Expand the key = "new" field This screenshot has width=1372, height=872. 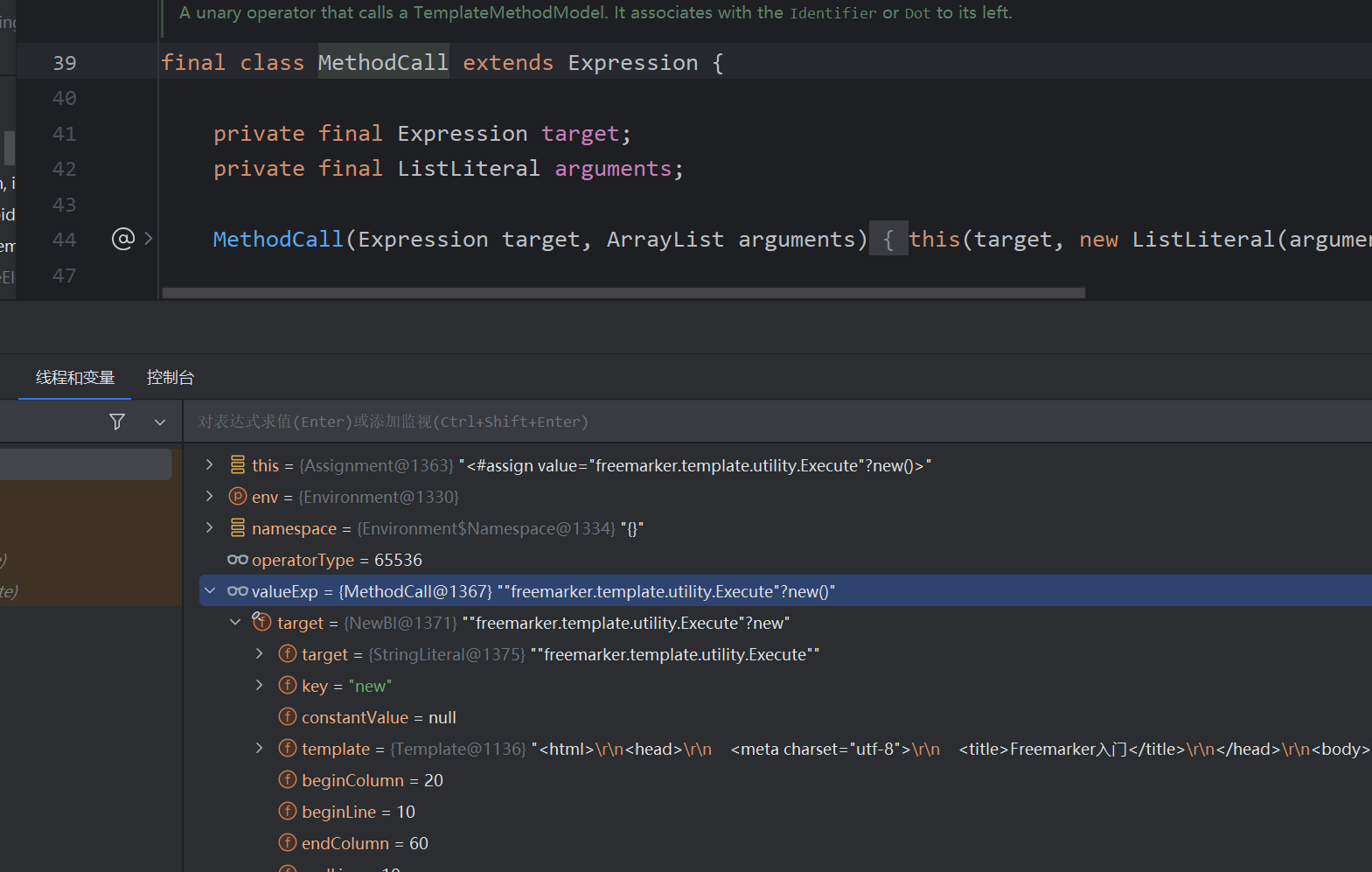(x=260, y=685)
